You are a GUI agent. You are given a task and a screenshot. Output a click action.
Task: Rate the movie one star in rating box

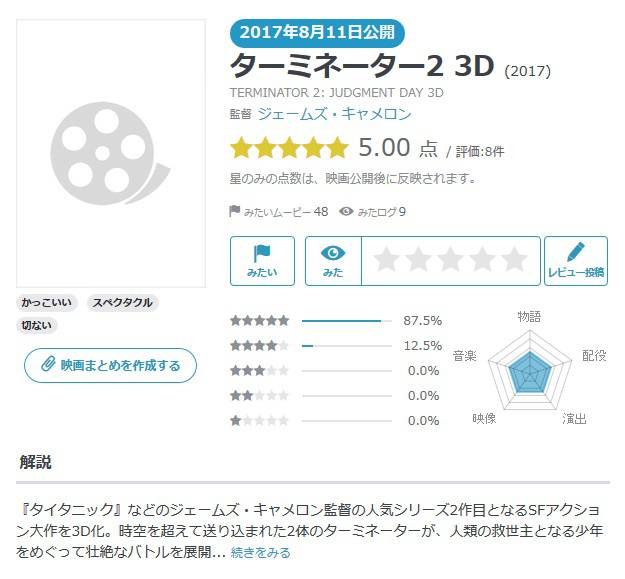387,259
